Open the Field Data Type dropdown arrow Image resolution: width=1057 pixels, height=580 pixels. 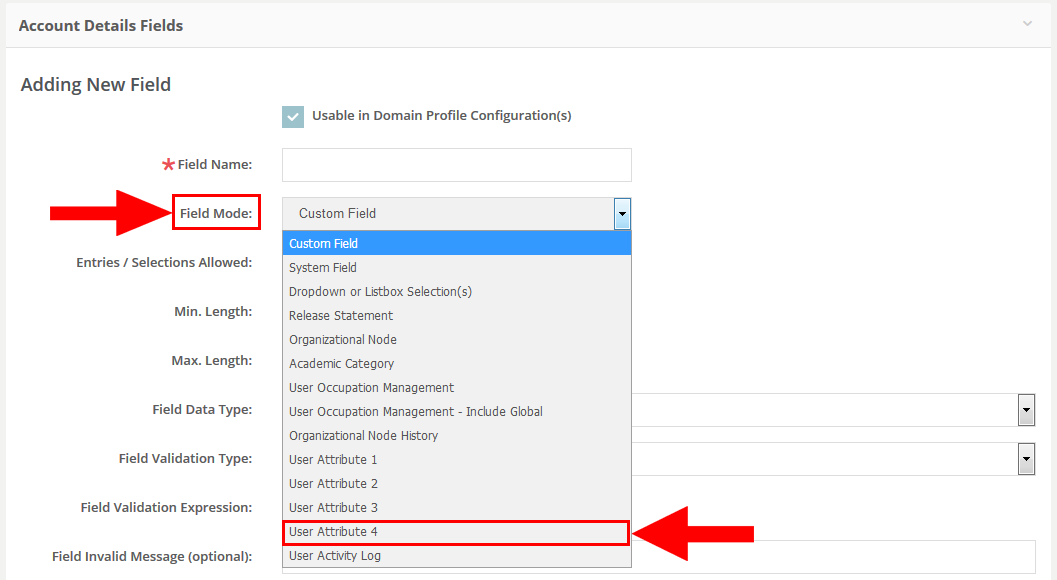pyautogui.click(x=1026, y=410)
